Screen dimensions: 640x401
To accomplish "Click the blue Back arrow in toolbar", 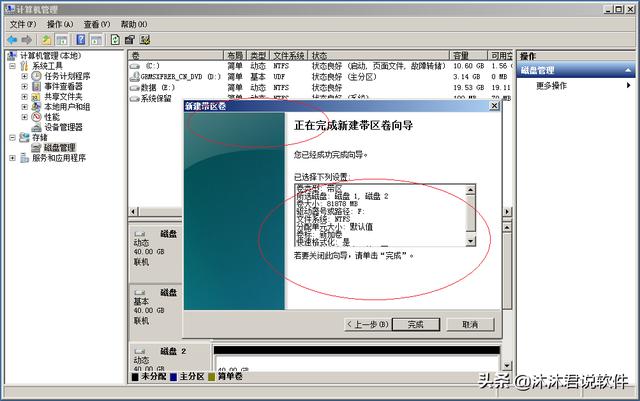I will (12, 40).
